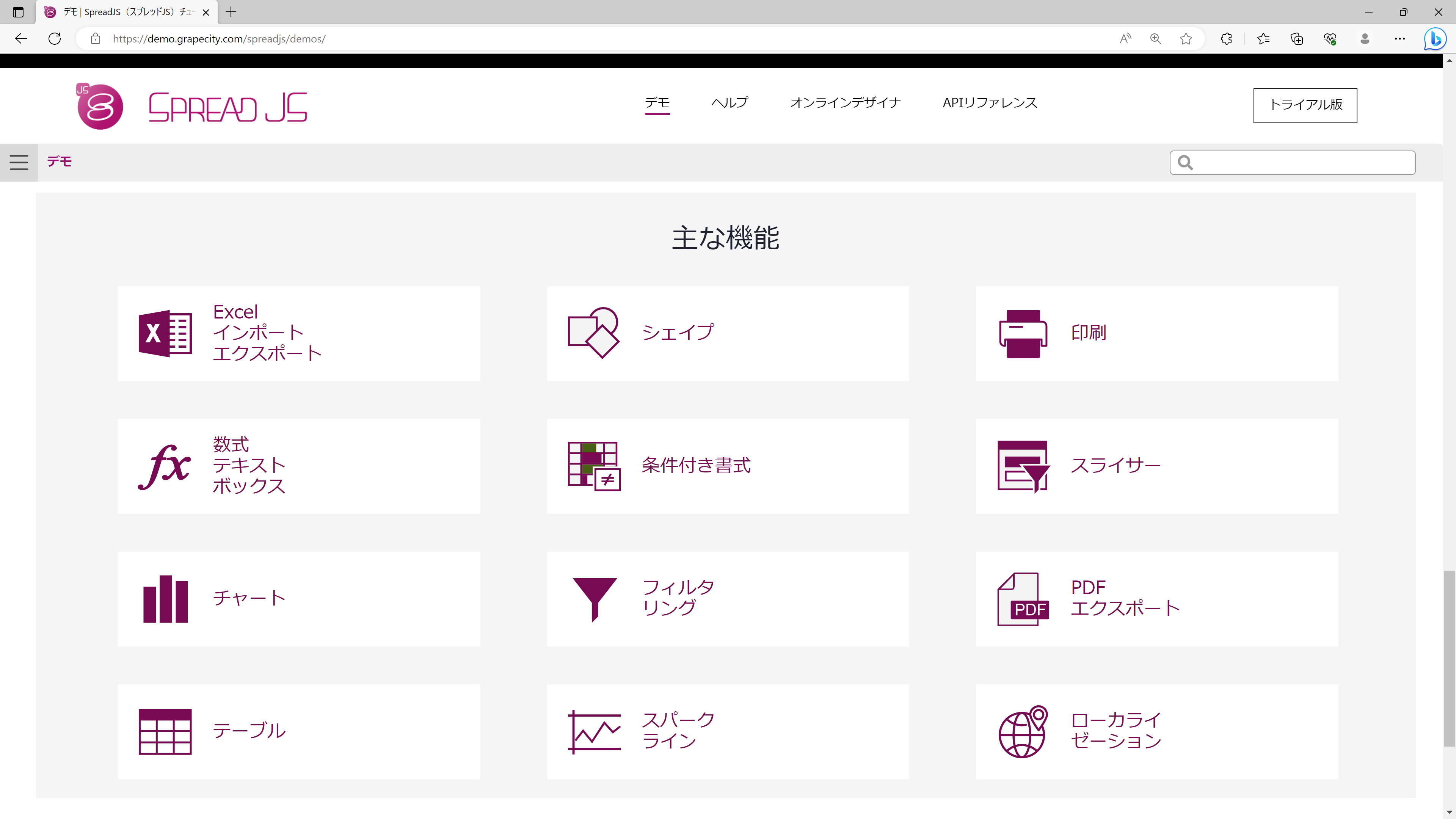Click the scrollbar down arrow

(1450, 813)
